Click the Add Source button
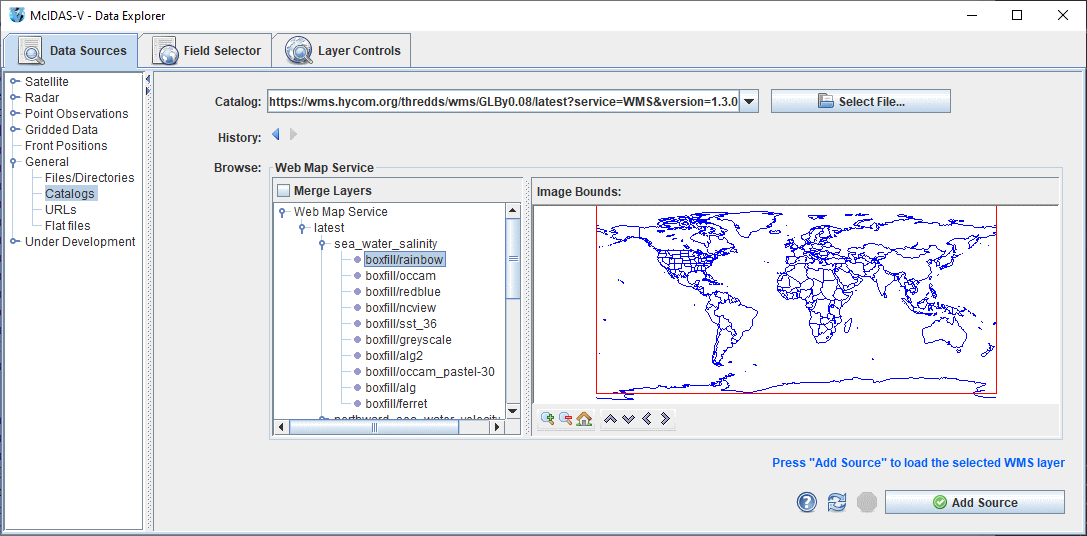Image resolution: width=1087 pixels, height=536 pixels. pos(975,503)
